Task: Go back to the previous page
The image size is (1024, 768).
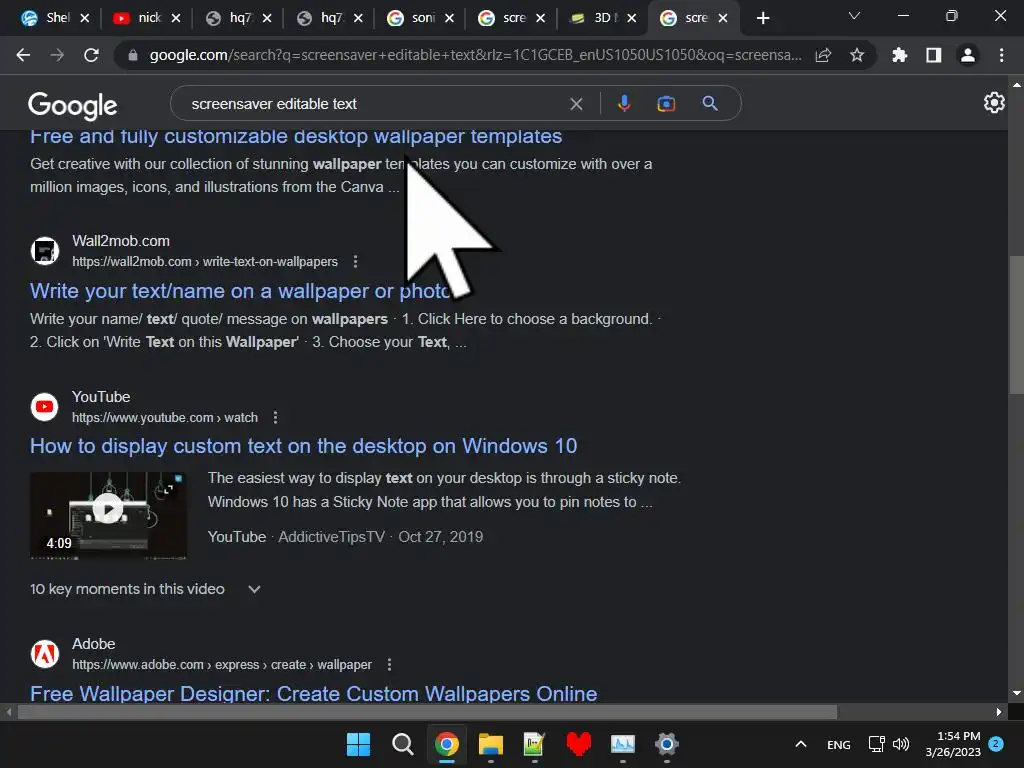Action: pos(23,56)
